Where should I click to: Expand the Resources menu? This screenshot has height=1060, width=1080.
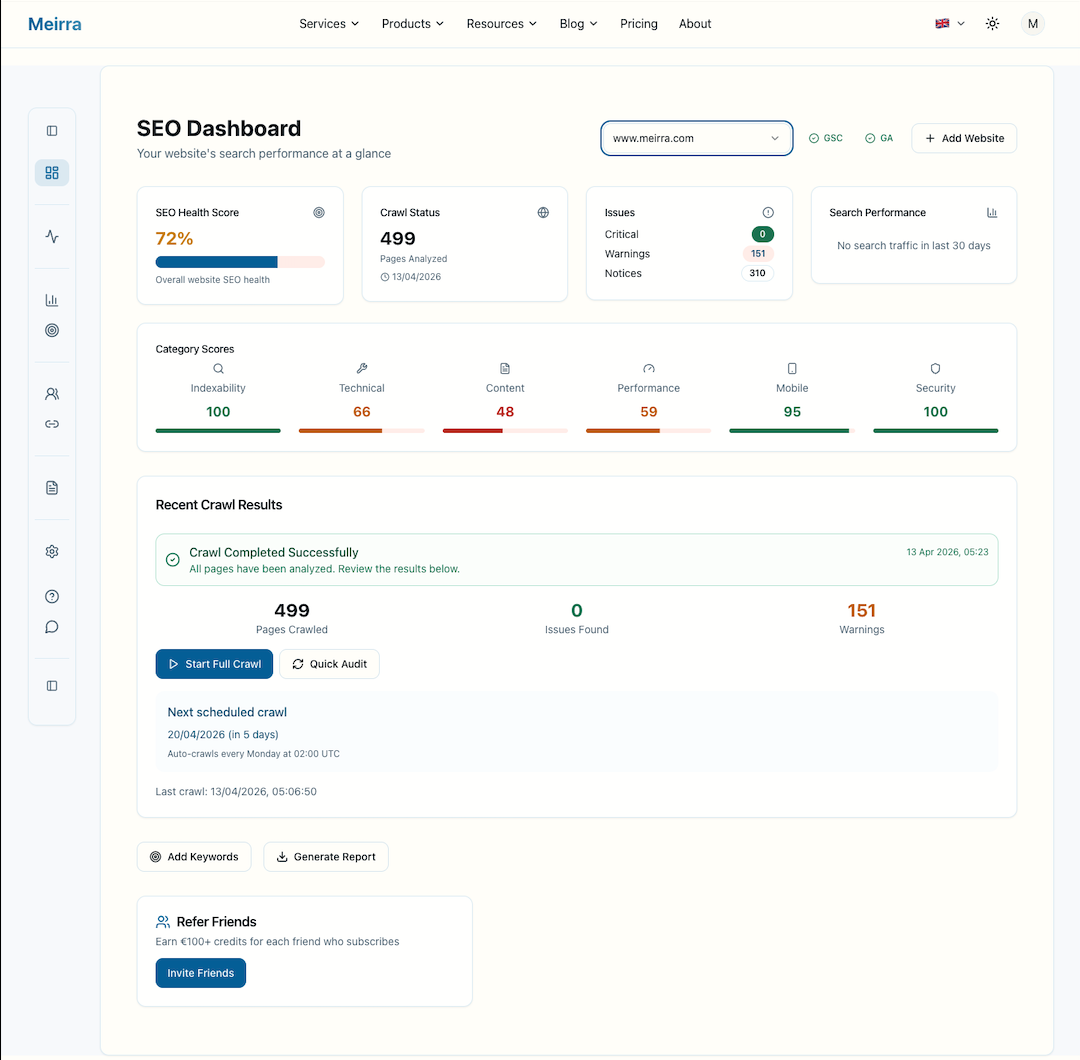tap(501, 23)
